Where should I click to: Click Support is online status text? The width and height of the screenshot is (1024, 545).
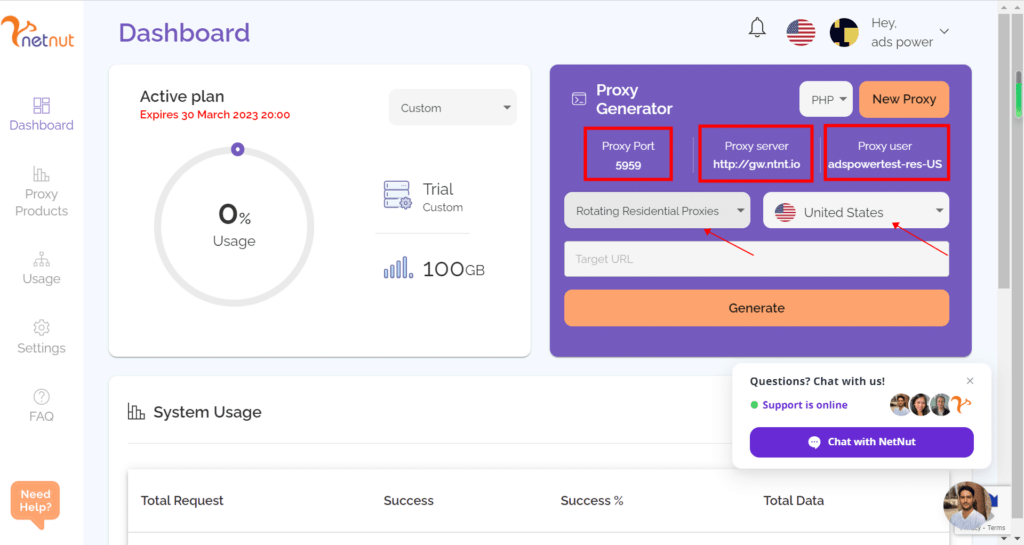pos(805,405)
